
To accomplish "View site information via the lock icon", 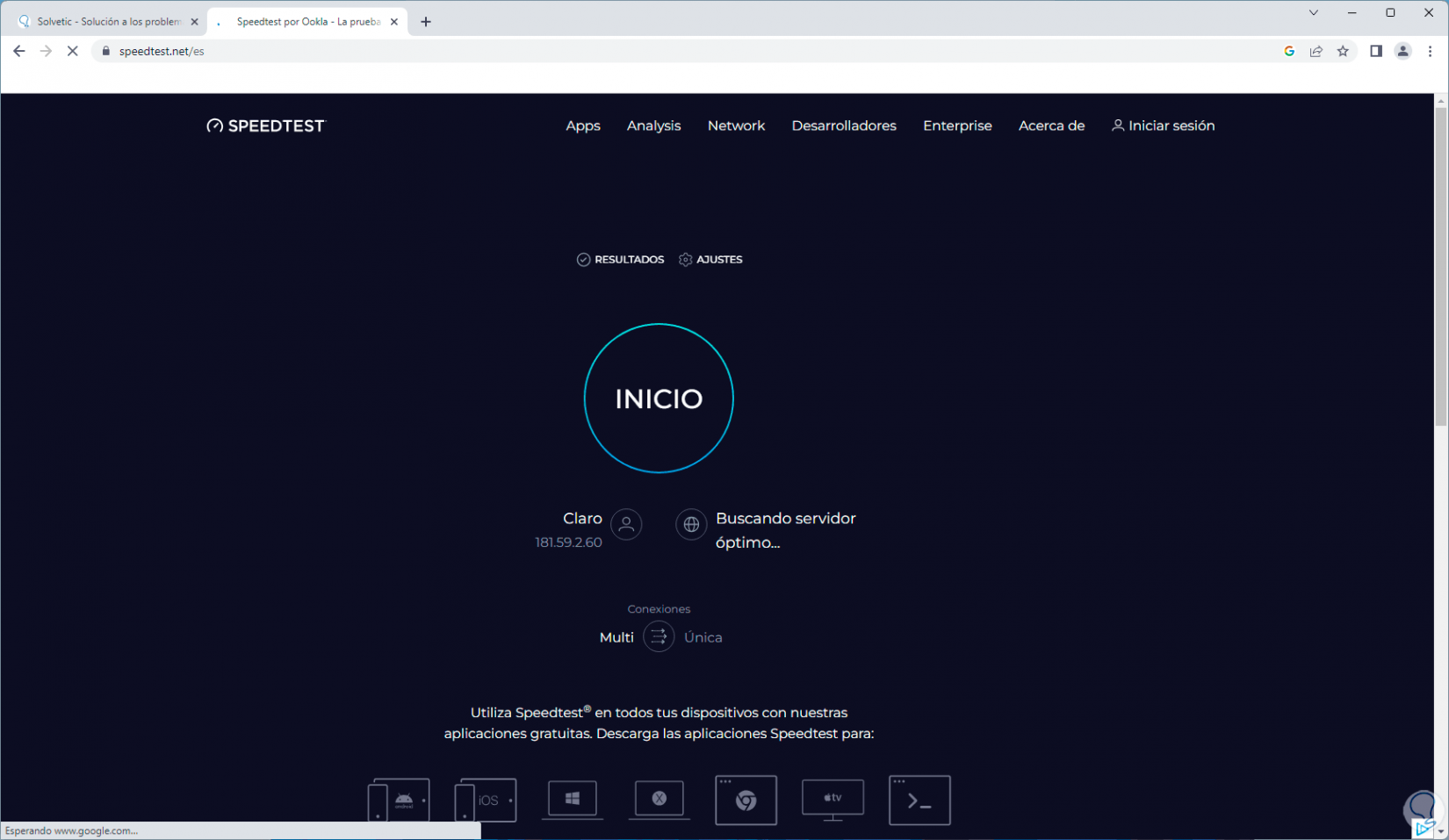I will [106, 51].
